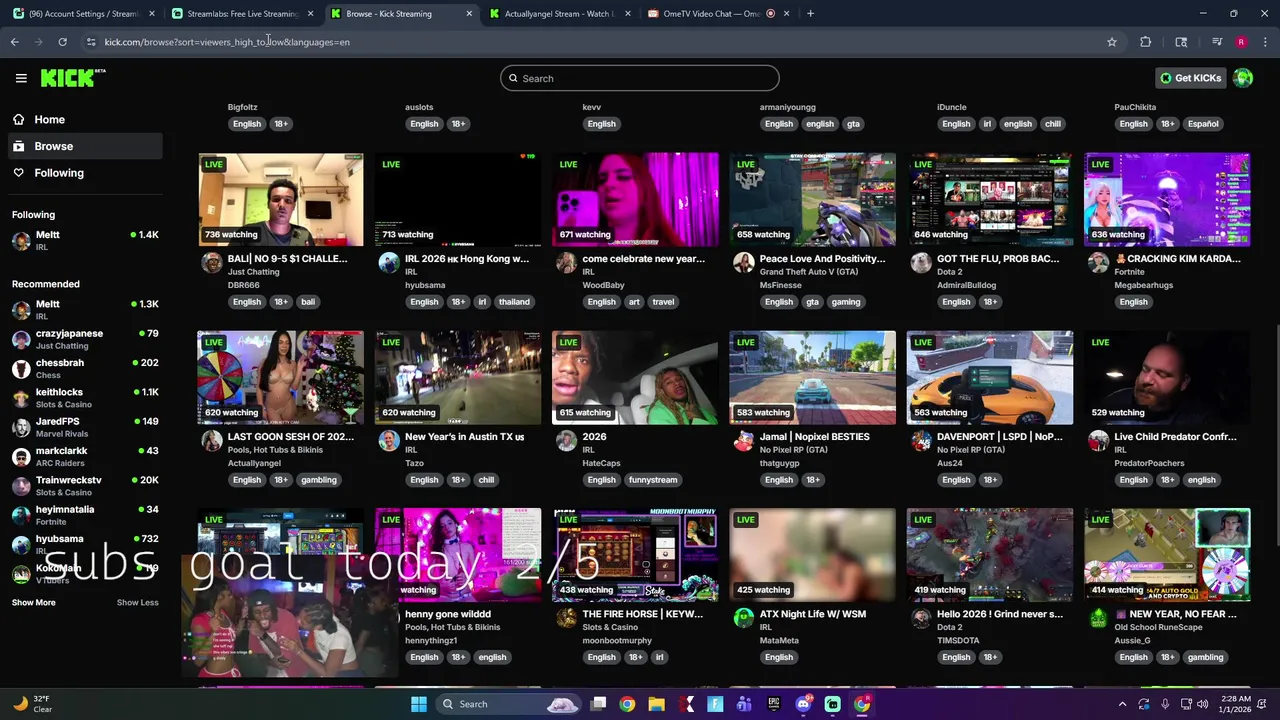Open the browser extensions puzzle icon
The width and height of the screenshot is (1280, 720).
1145,42
